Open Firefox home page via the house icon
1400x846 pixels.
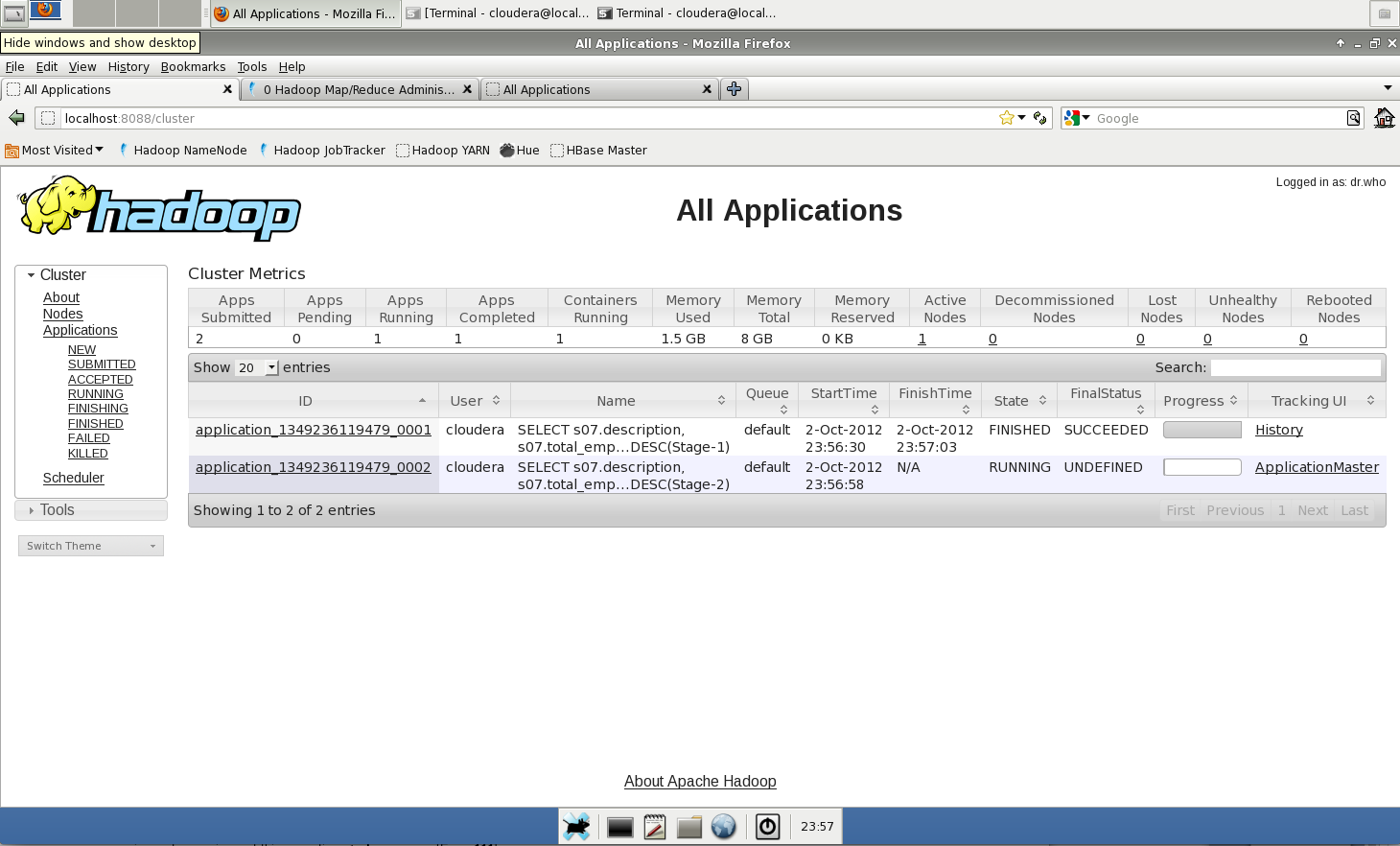1384,118
